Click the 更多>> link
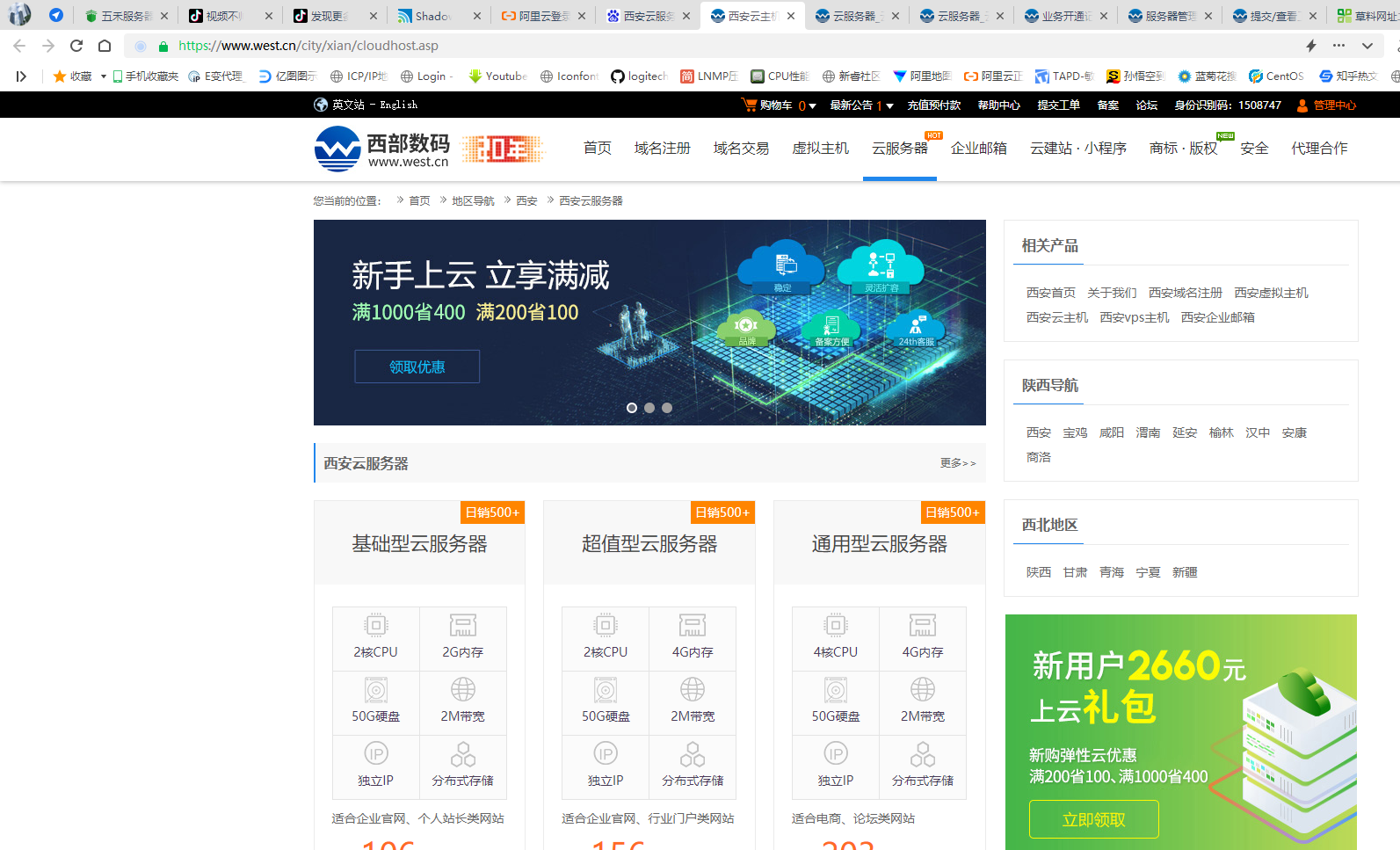 click(x=957, y=463)
